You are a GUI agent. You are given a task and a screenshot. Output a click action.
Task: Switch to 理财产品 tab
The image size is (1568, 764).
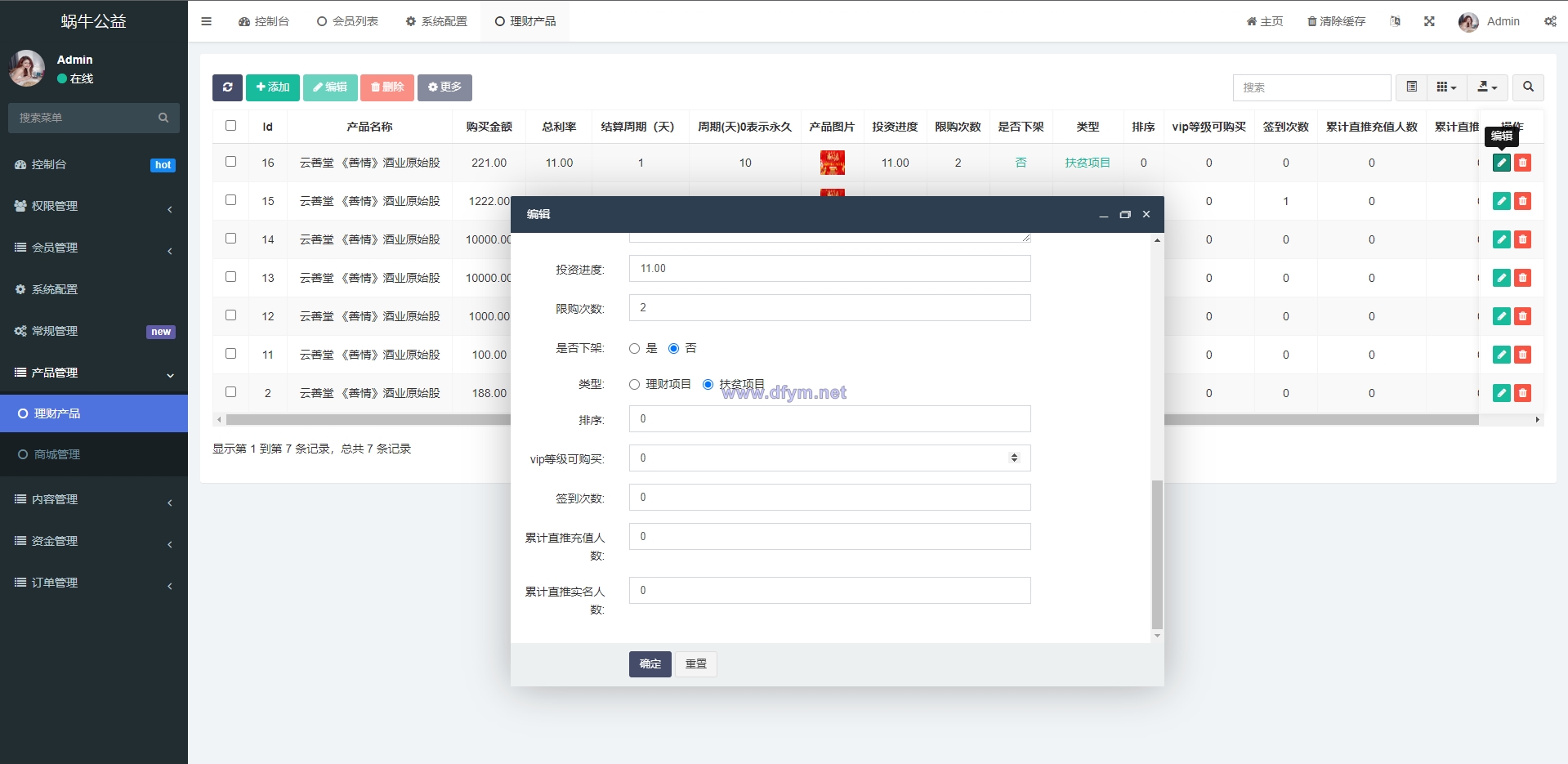(525, 21)
